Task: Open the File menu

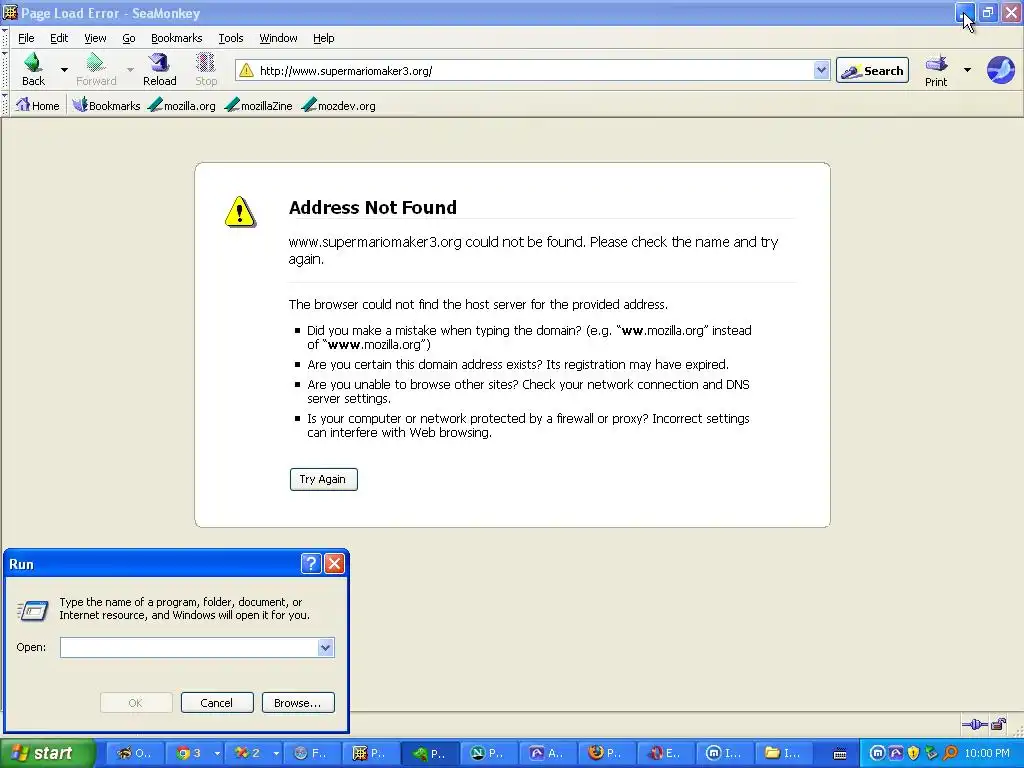Action: pyautogui.click(x=26, y=38)
